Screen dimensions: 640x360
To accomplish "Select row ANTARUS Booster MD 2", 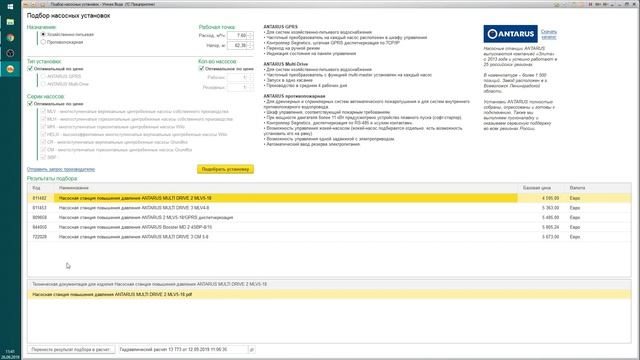I will click(x=329, y=227).
